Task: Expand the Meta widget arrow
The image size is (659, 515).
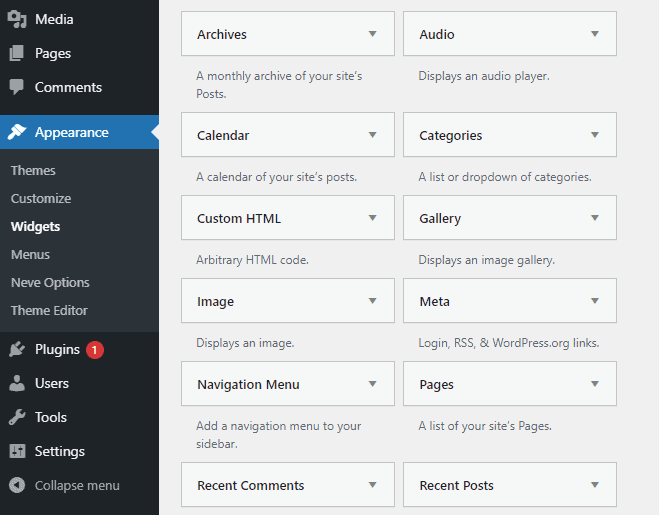Action: pyautogui.click(x=595, y=301)
